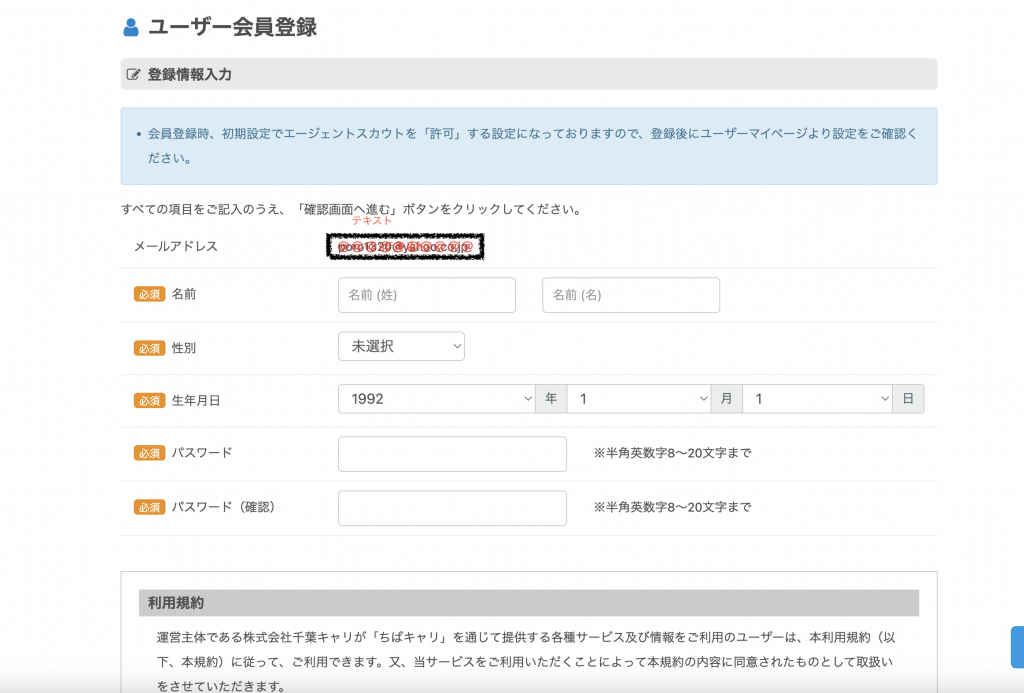The width and height of the screenshot is (1024, 693).
Task: Click the メールアドレス label
Action: (x=176, y=246)
